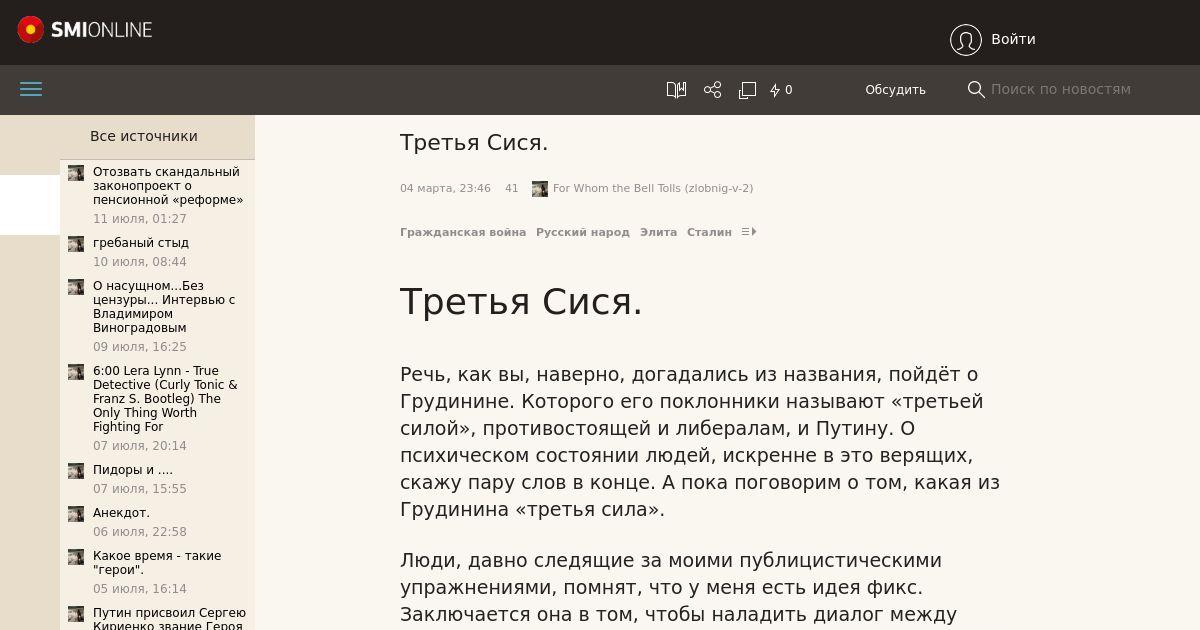The image size is (1200, 630).
Task: Click the user profile icon
Action: click(x=966, y=40)
